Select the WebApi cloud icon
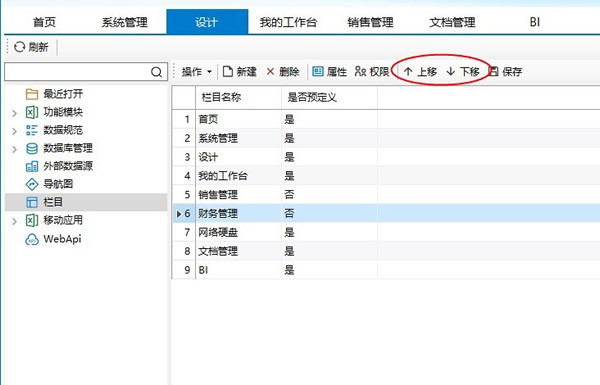 click(x=32, y=239)
